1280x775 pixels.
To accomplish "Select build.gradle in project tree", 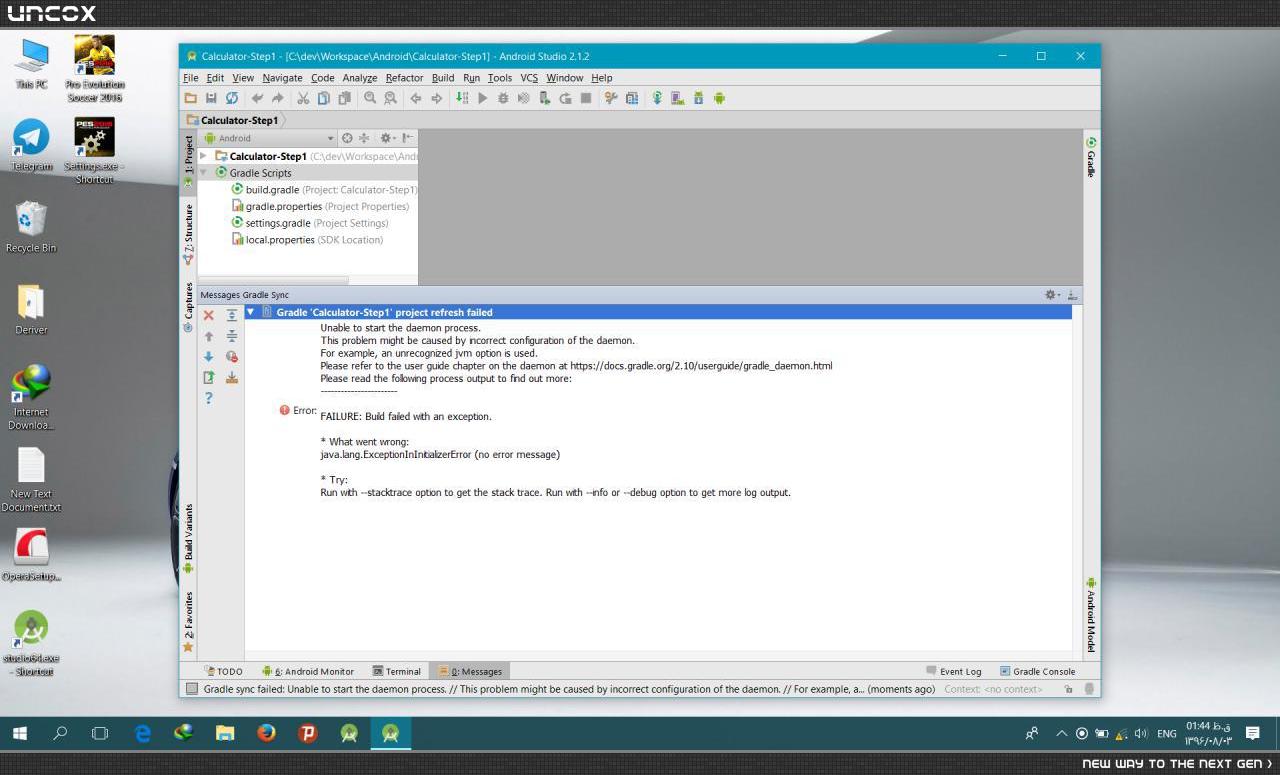I will pyautogui.click(x=324, y=190).
